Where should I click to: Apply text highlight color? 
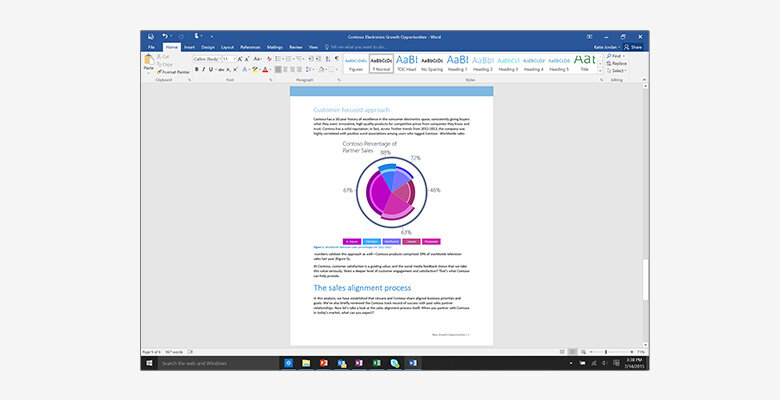pyautogui.click(x=257, y=70)
